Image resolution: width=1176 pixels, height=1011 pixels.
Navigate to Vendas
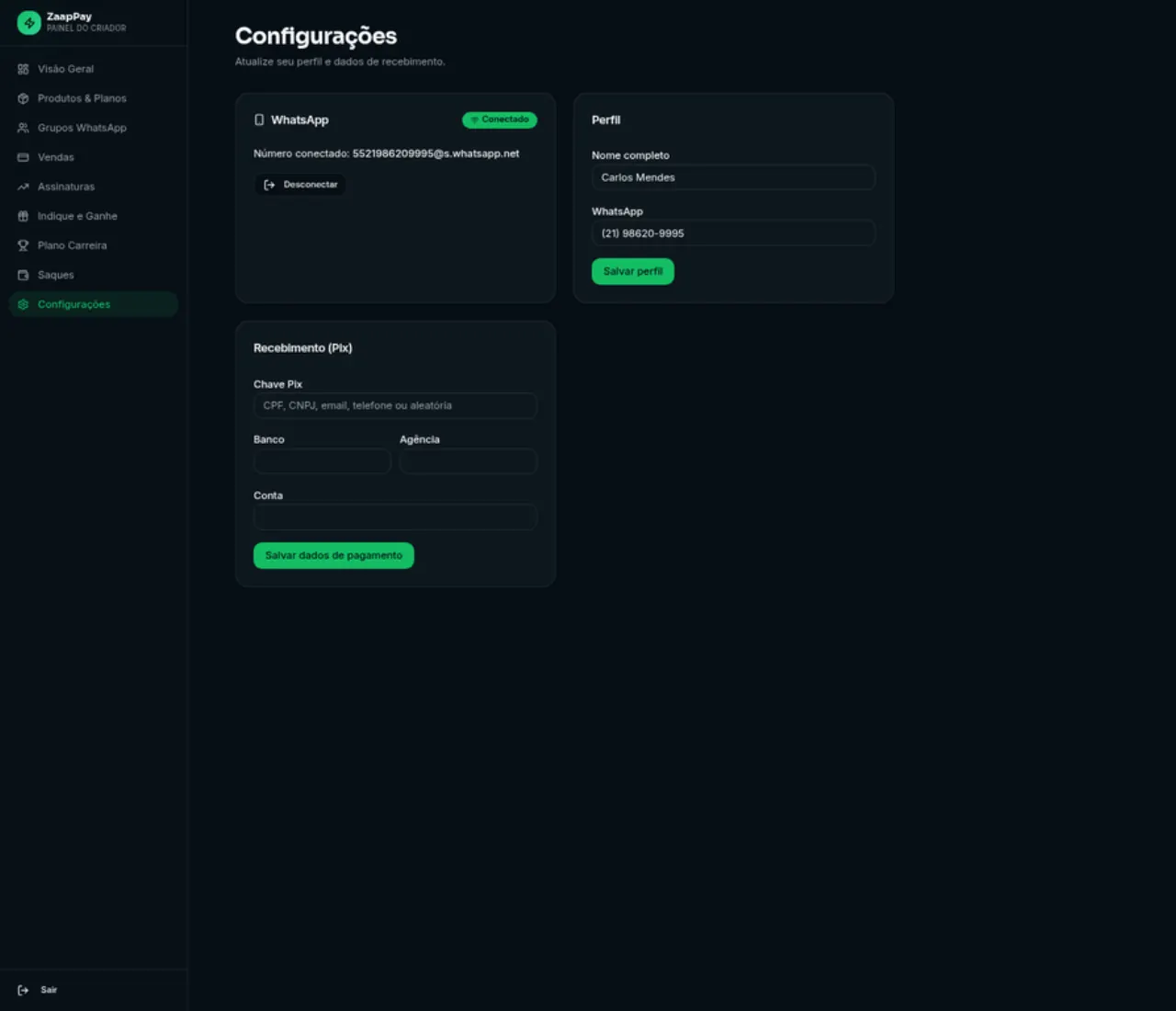[94, 157]
